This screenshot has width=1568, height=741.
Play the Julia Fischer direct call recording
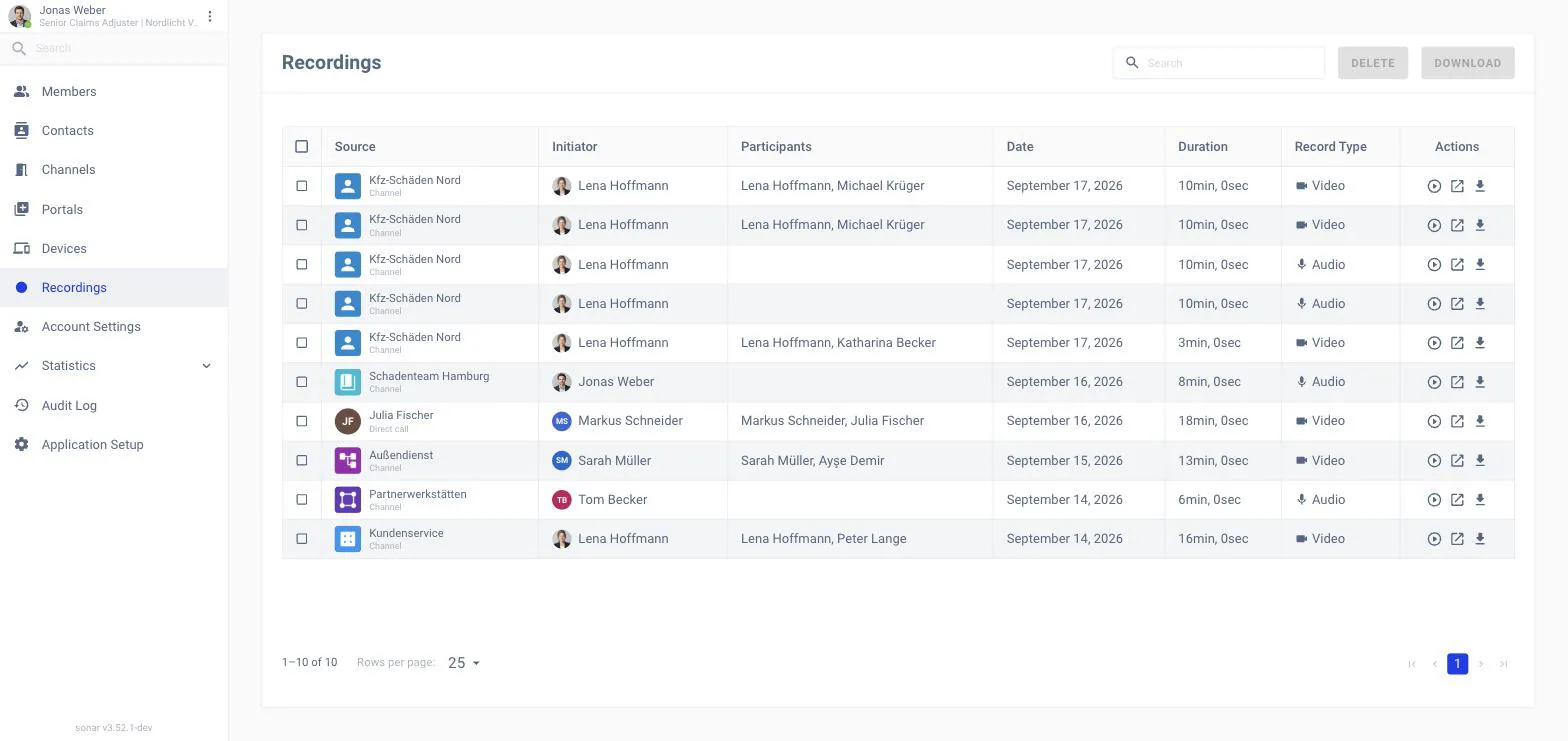pos(1434,421)
